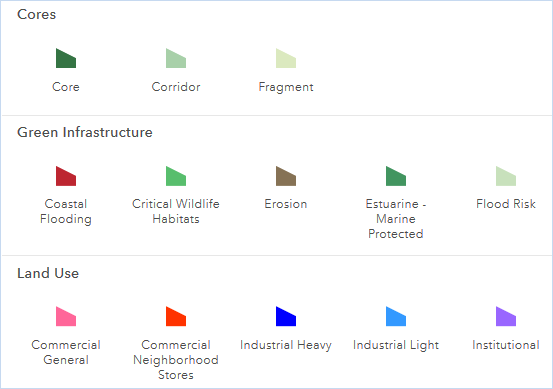
Task: Select the pink Commercial General symbol
Action: pyautogui.click(x=66, y=316)
